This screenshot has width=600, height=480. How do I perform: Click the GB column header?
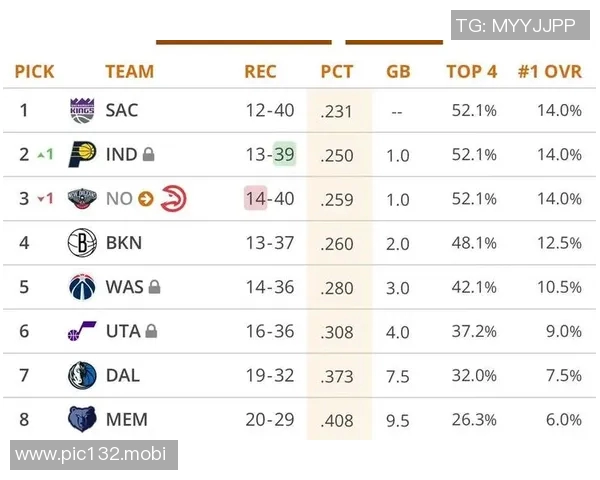(x=398, y=72)
